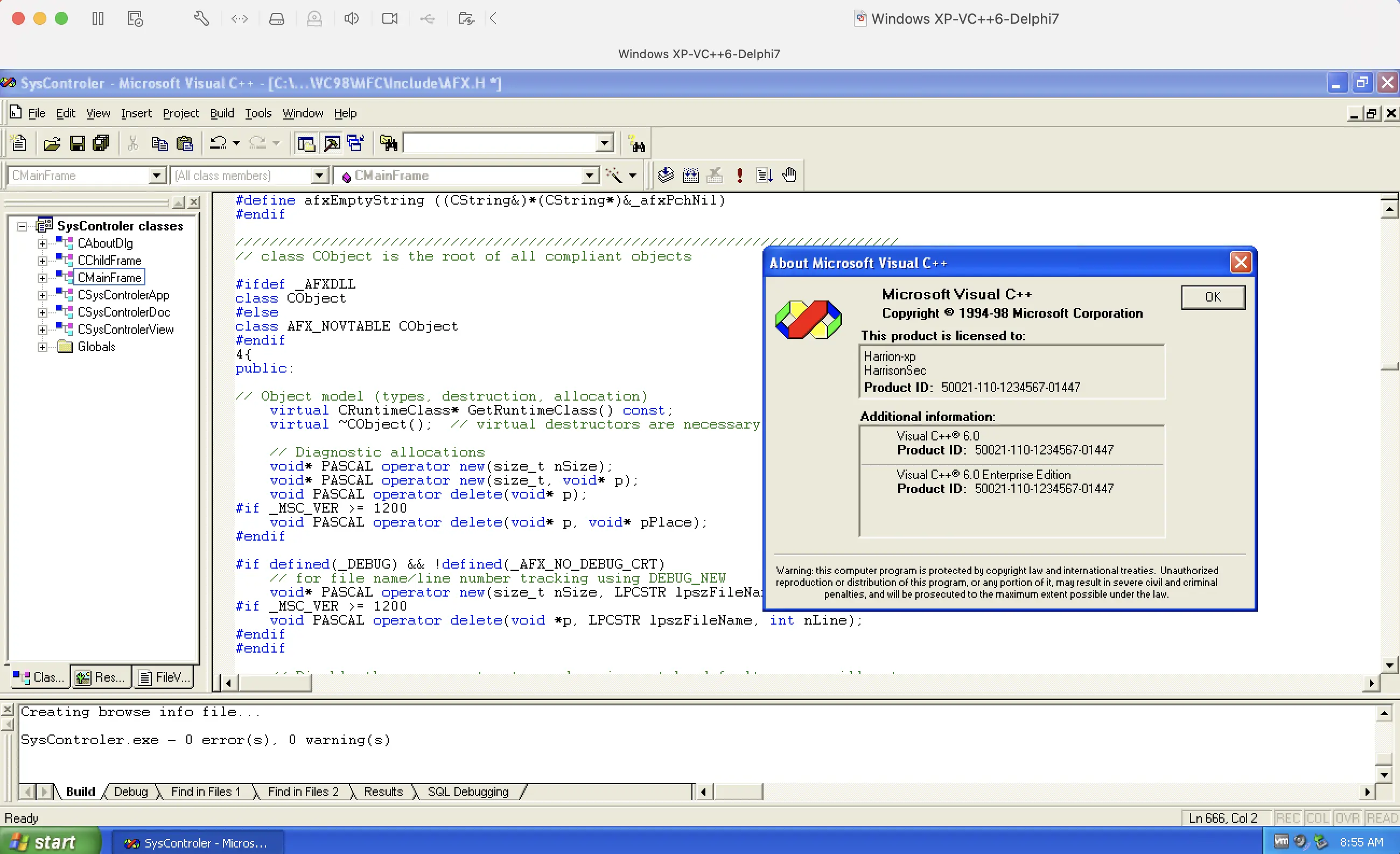The width and height of the screenshot is (1400, 854).
Task: Open the Find combo box dropdown
Action: pyautogui.click(x=605, y=143)
